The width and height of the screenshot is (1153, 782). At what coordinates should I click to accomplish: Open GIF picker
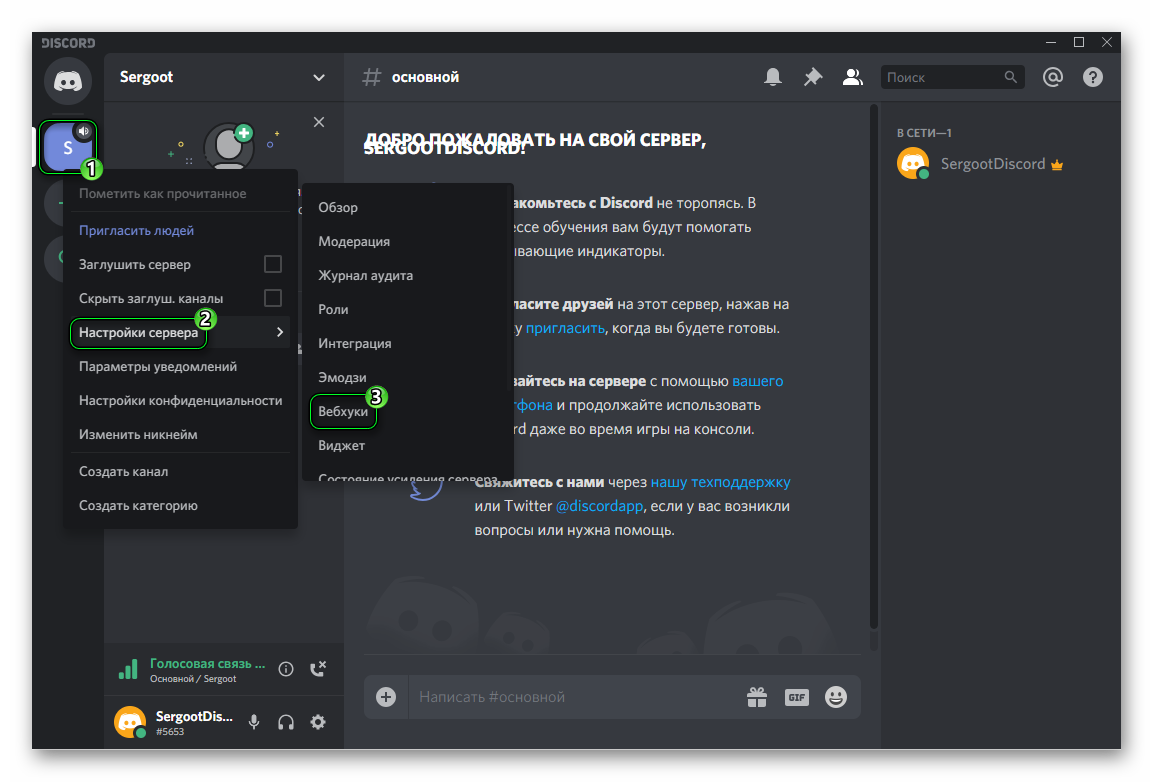click(796, 697)
